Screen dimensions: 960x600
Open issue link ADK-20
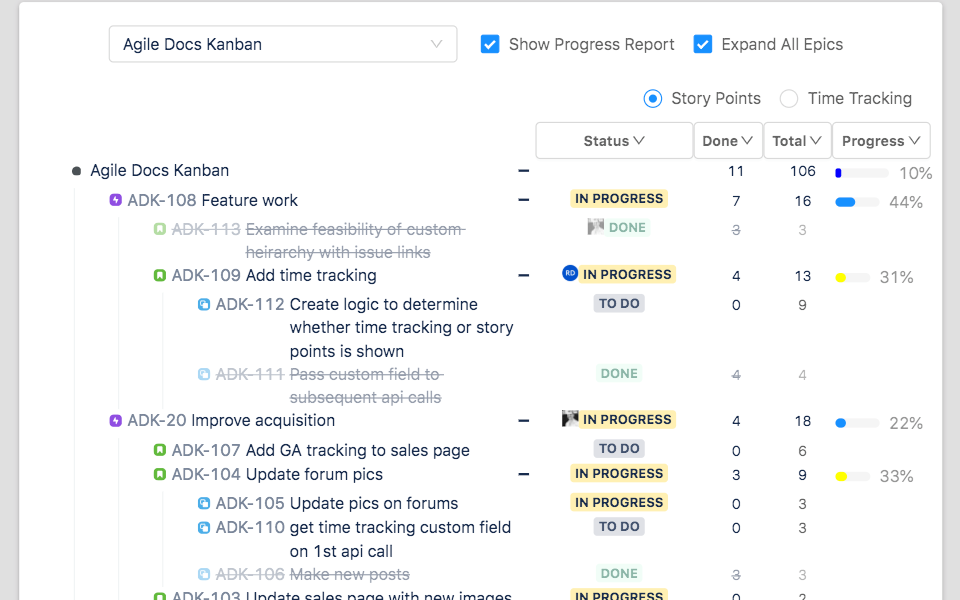click(157, 421)
